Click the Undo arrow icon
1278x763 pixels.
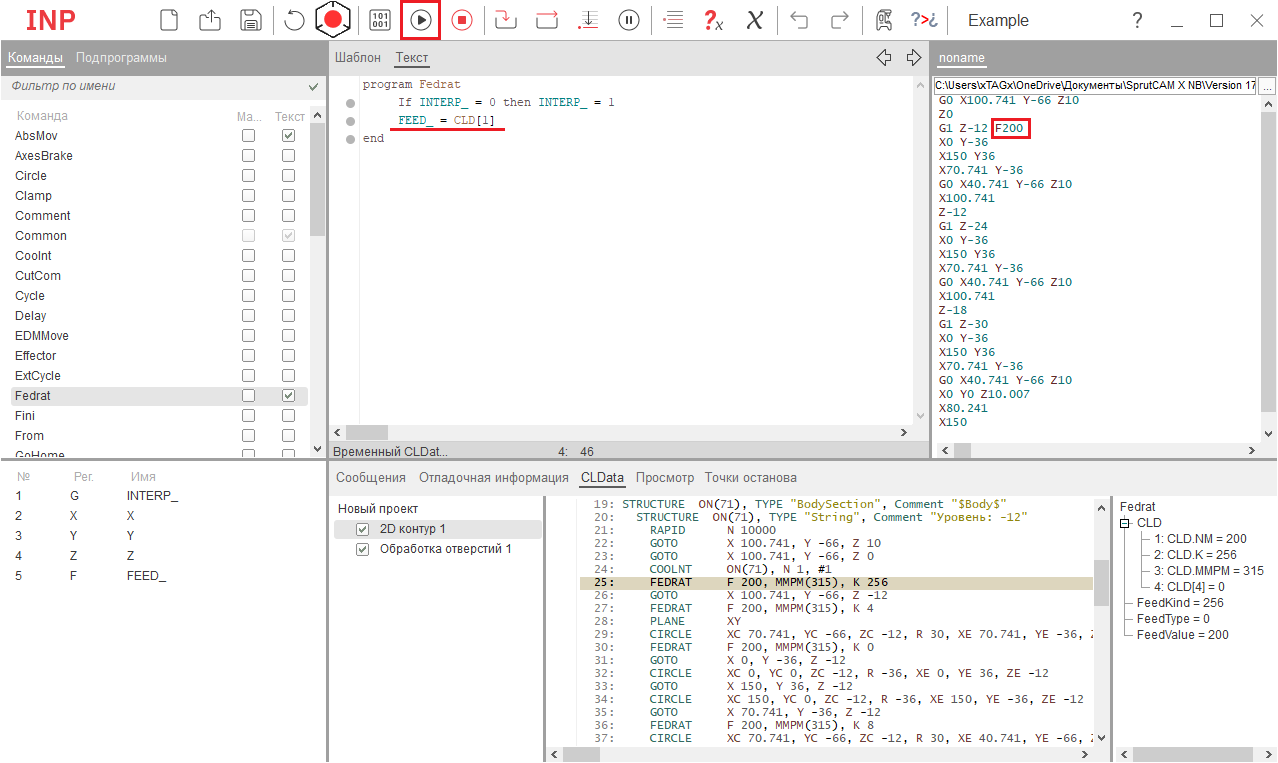[798, 20]
